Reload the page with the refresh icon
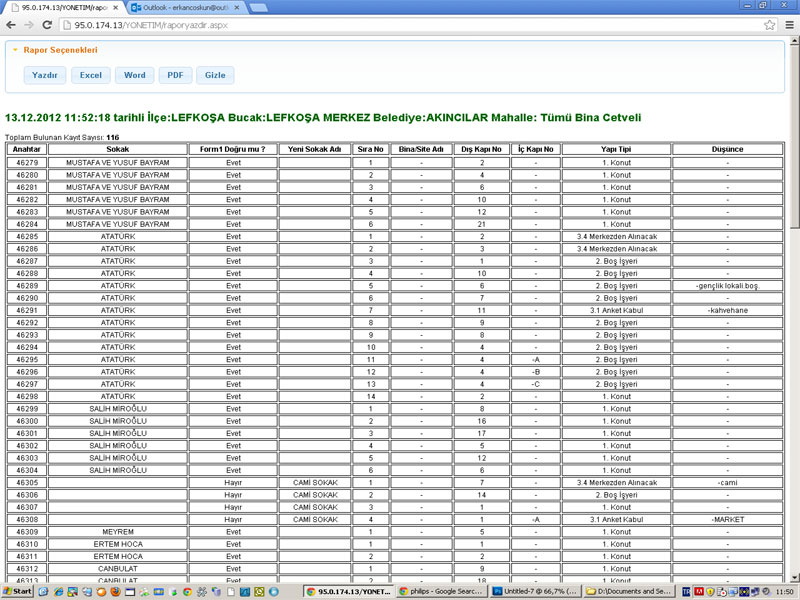Screen dimensions: 800x600 pos(47,25)
